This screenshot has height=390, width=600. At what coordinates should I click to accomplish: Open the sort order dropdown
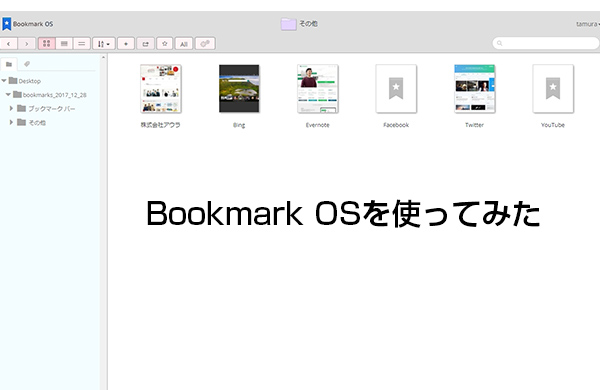pyautogui.click(x=104, y=44)
